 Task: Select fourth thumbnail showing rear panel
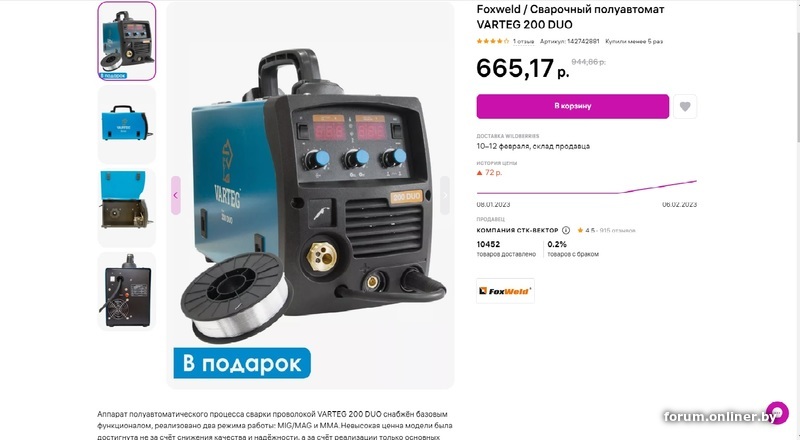(x=127, y=291)
